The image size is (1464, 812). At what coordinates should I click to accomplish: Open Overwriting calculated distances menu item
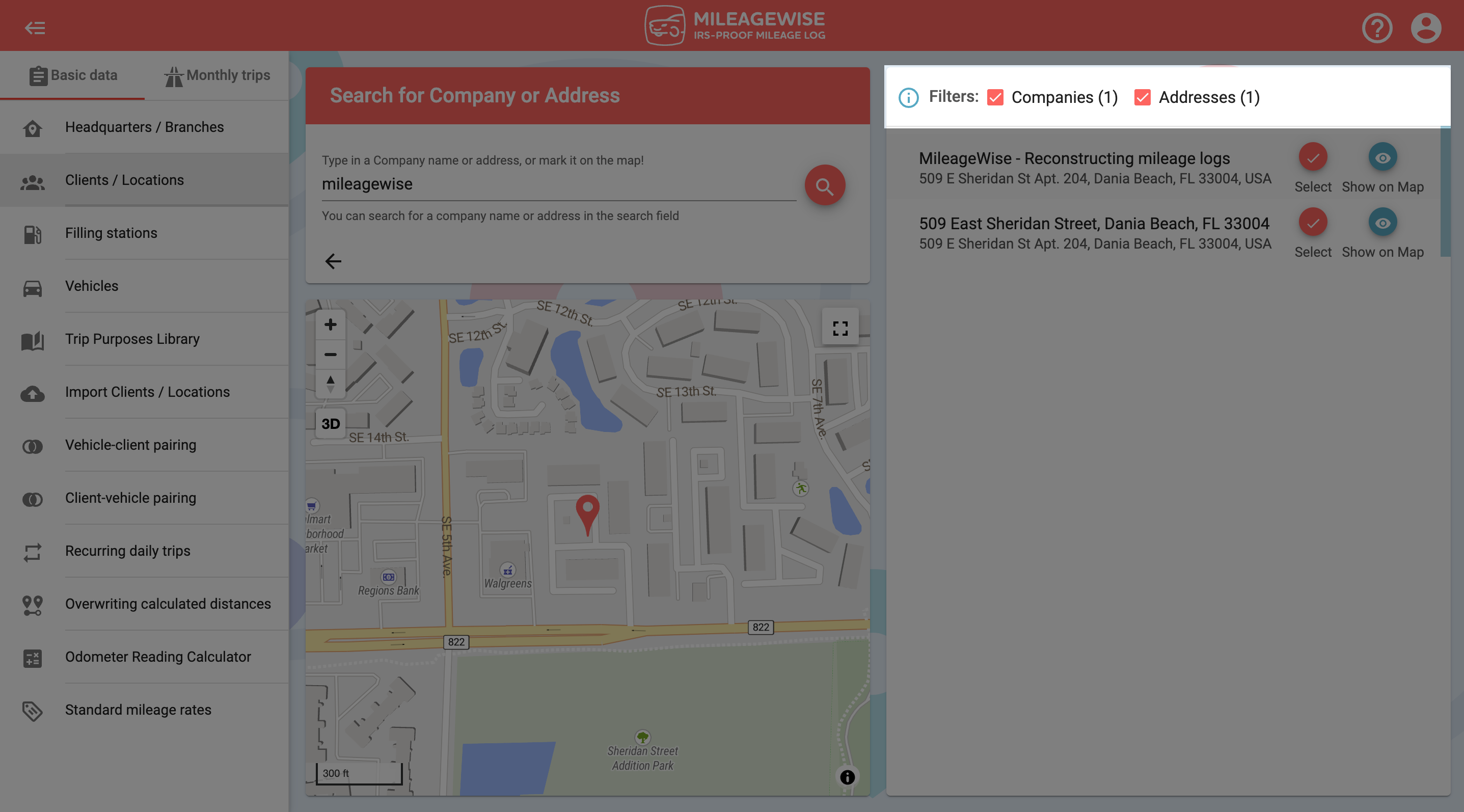(x=144, y=604)
